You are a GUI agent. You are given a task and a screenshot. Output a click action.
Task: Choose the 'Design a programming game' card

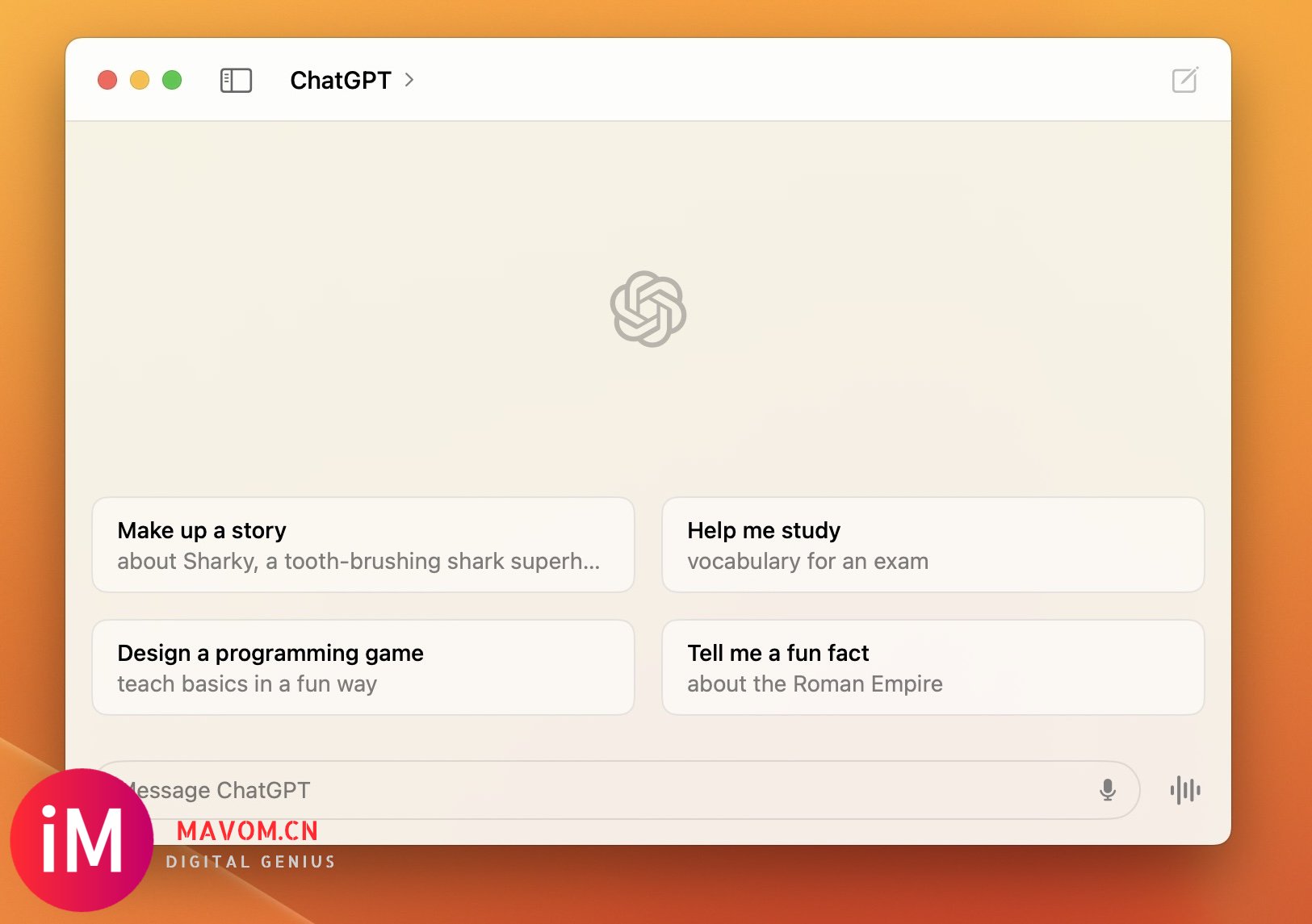click(363, 667)
